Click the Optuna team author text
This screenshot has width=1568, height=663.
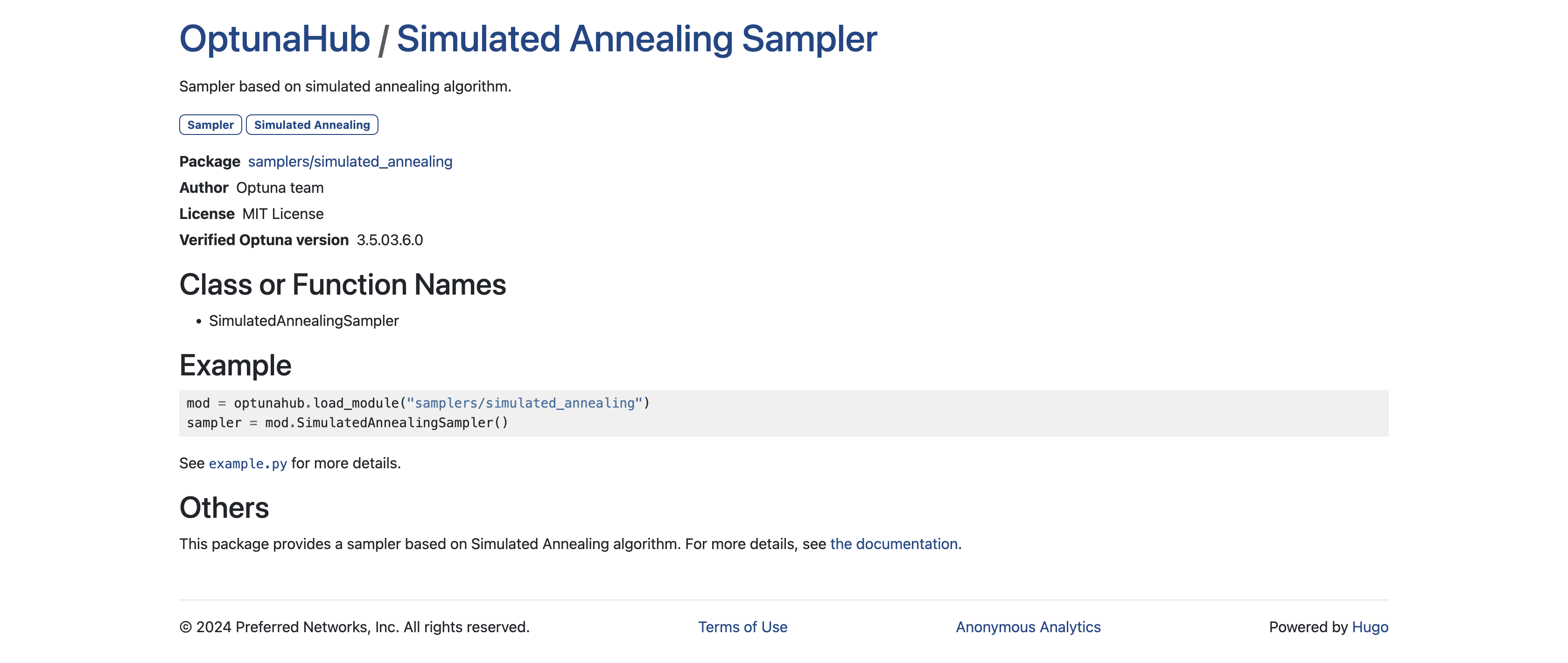[280, 188]
